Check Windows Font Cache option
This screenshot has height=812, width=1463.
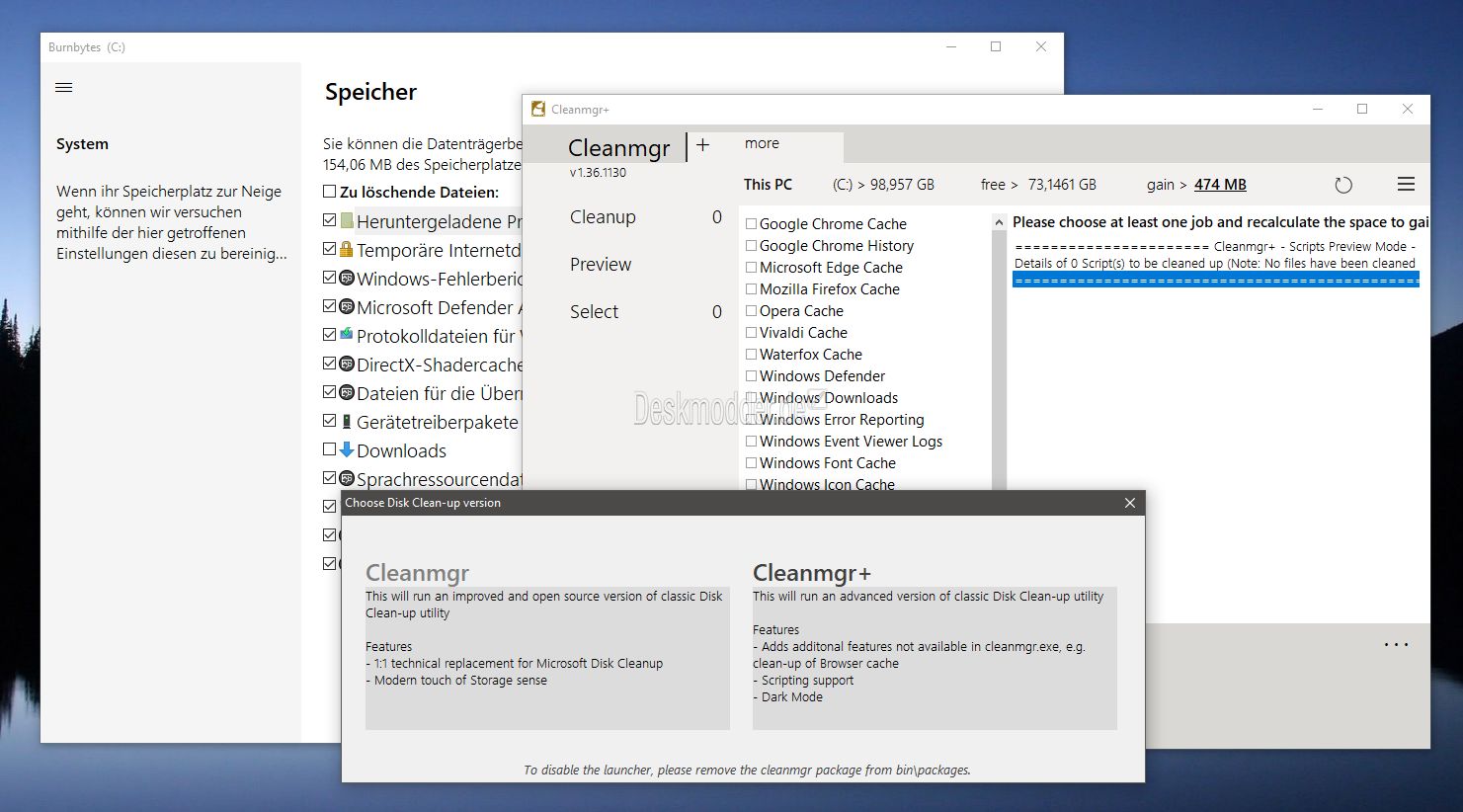[752, 463]
